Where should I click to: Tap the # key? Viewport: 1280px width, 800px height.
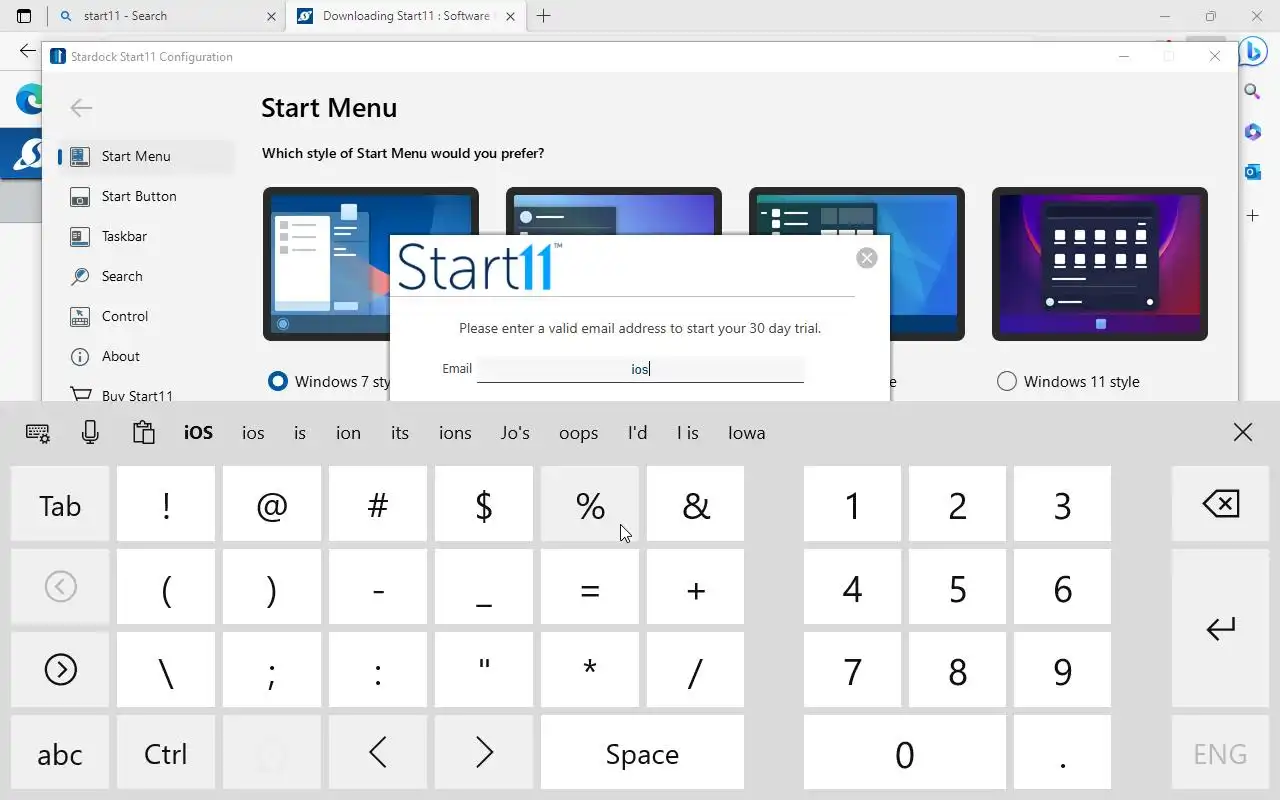[x=378, y=504]
